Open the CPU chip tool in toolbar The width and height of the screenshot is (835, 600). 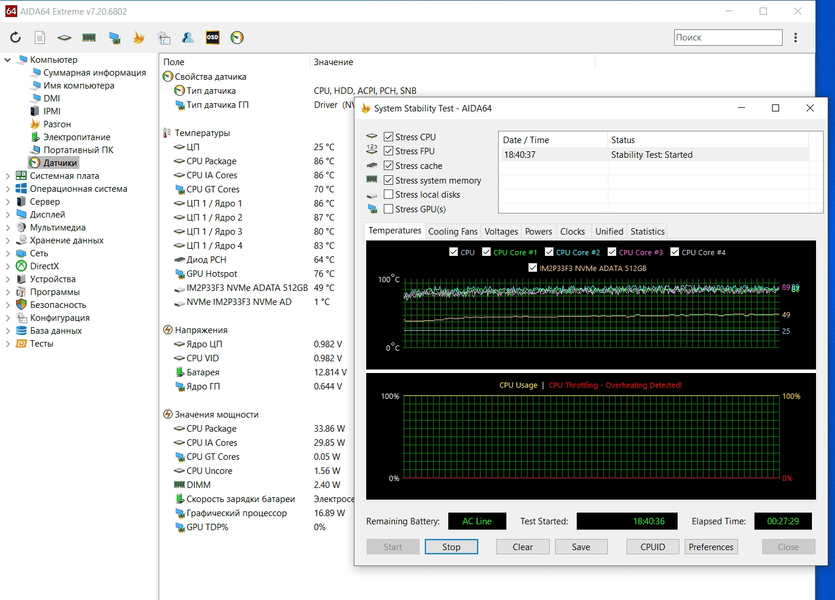[x=64, y=37]
